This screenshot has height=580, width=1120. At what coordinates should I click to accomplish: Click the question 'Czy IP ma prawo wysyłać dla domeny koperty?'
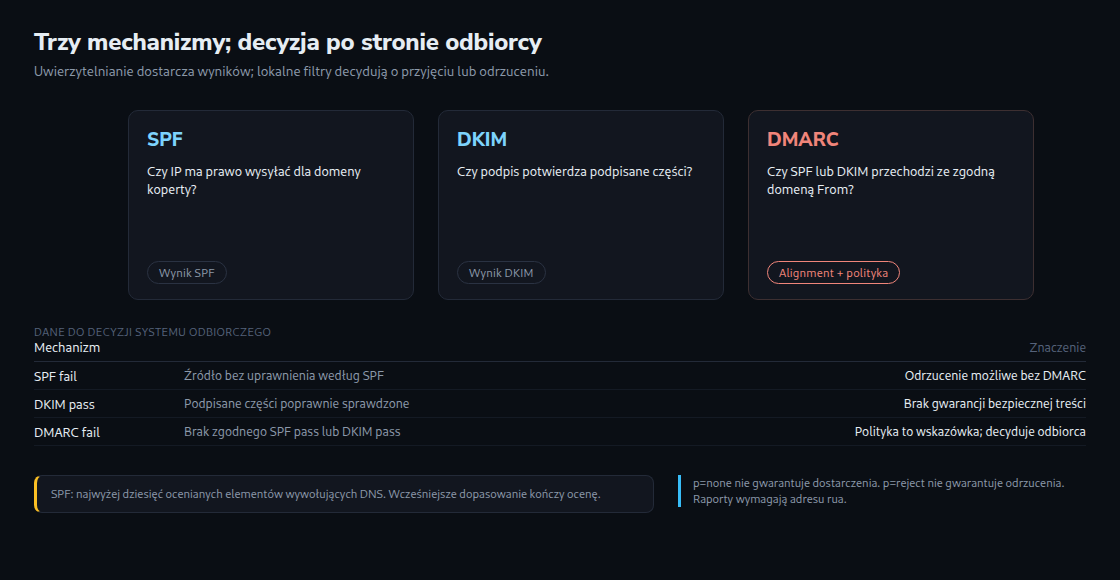(x=254, y=181)
